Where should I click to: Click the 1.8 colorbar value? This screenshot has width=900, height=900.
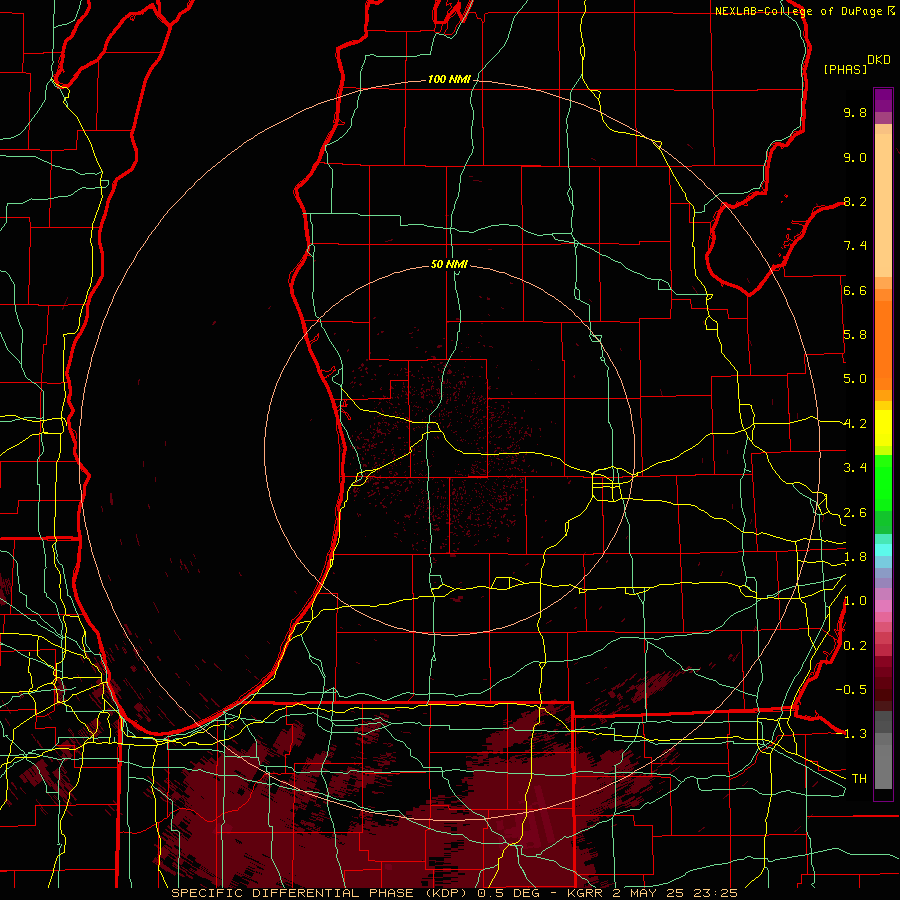point(855,557)
